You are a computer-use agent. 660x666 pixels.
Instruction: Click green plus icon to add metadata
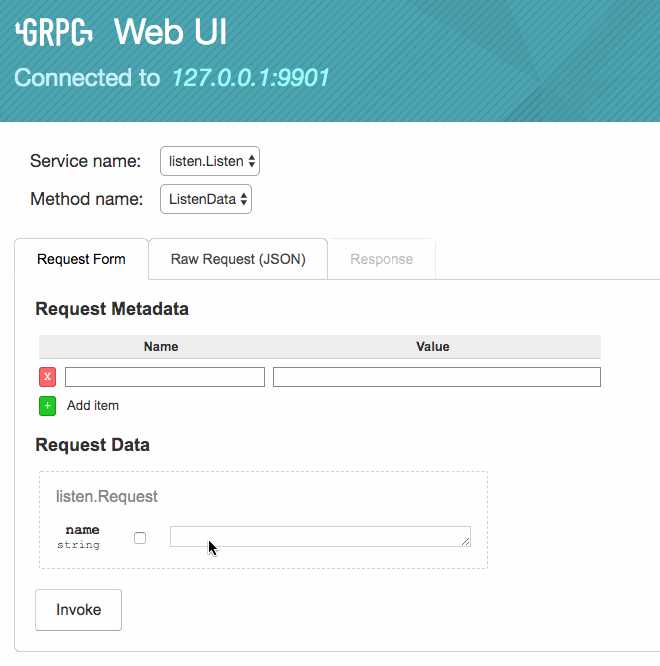48,406
